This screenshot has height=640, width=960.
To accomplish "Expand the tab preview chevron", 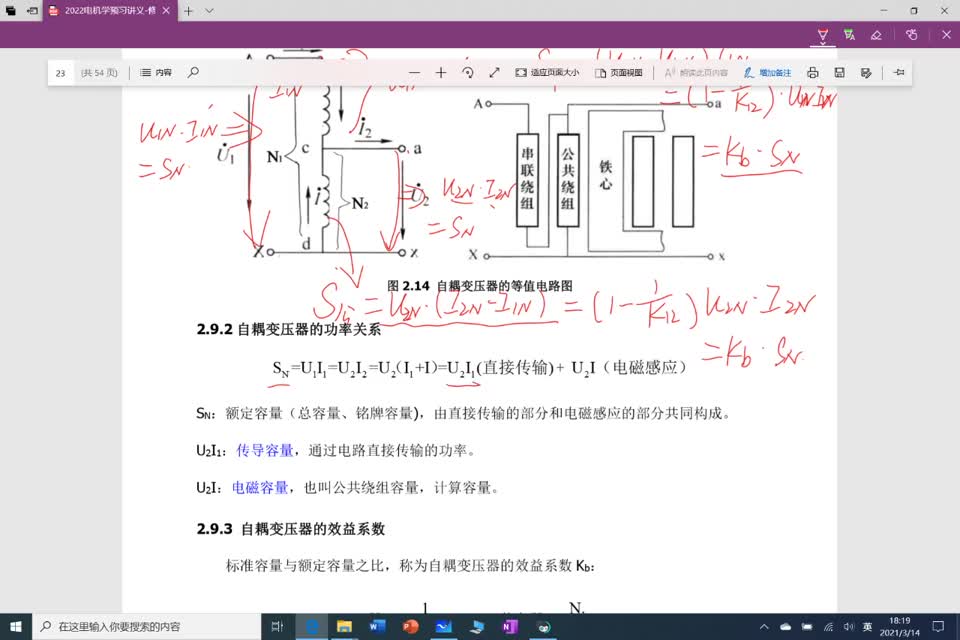I will [209, 10].
